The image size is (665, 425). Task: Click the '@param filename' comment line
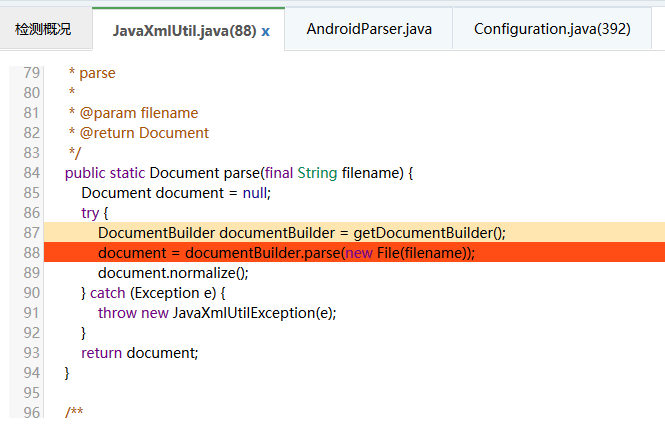(x=134, y=113)
